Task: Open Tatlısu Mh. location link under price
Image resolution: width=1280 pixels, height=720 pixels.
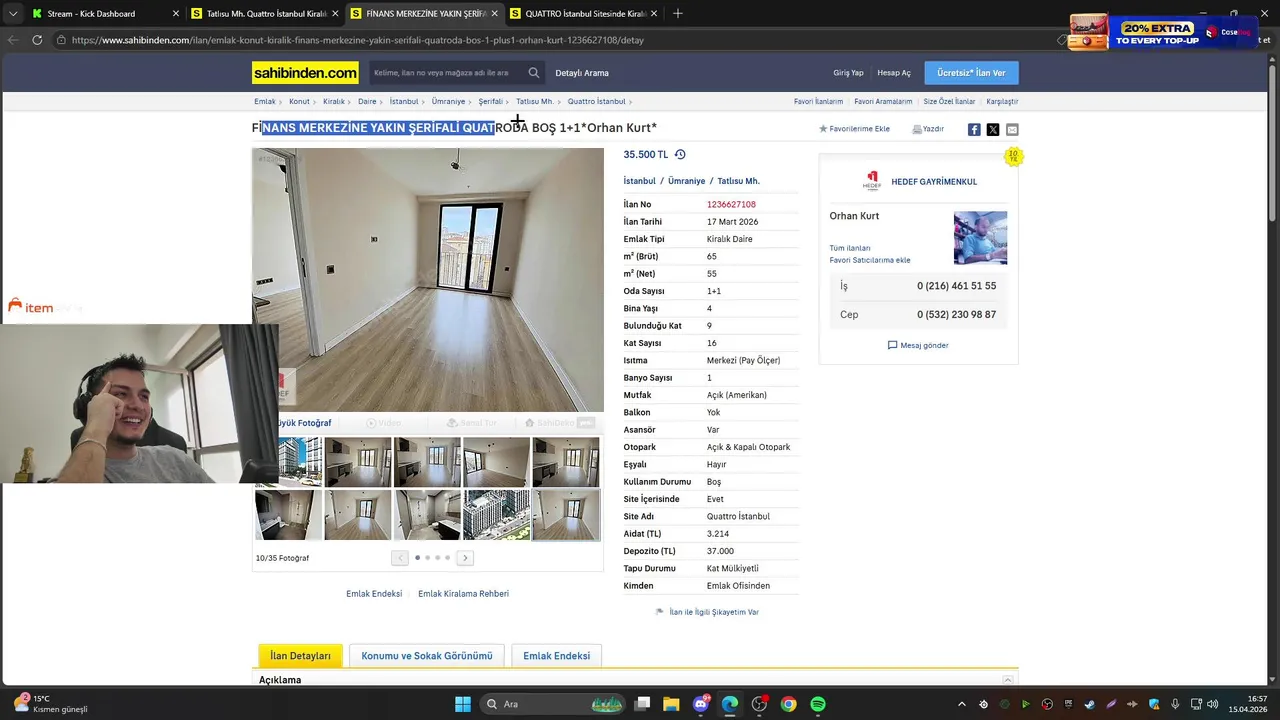Action: click(x=738, y=181)
